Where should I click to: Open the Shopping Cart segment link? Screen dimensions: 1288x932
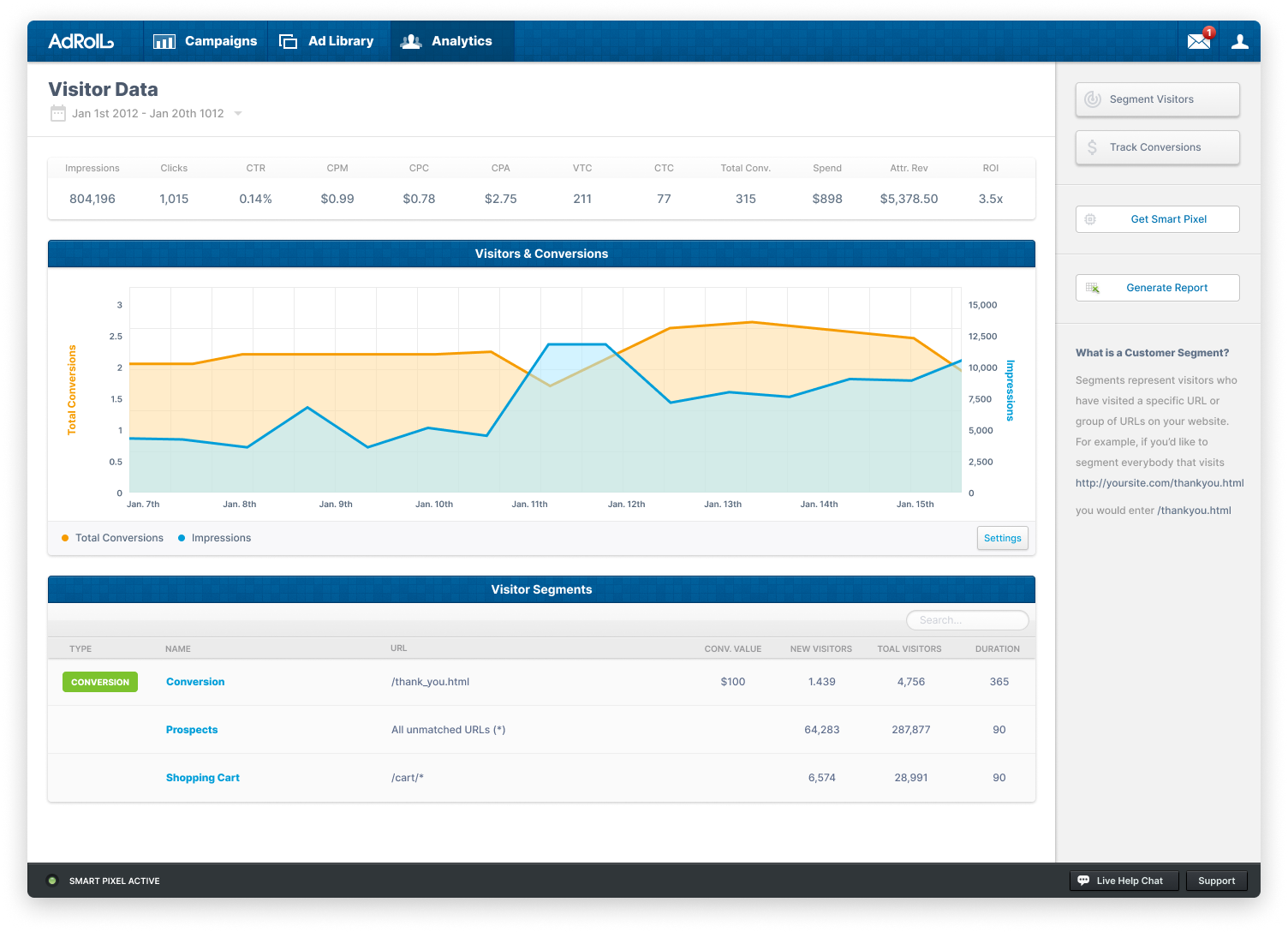click(203, 778)
